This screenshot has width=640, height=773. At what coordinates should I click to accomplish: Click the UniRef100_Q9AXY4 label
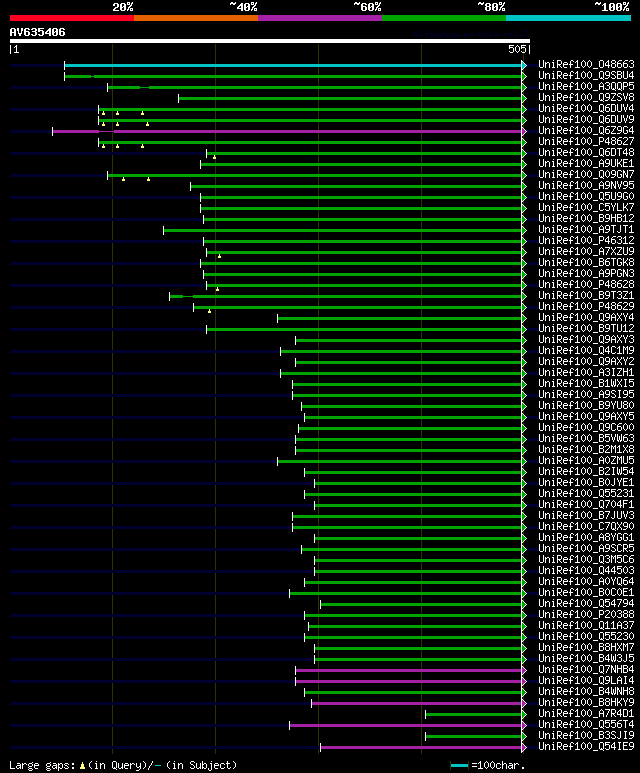[x=586, y=317]
